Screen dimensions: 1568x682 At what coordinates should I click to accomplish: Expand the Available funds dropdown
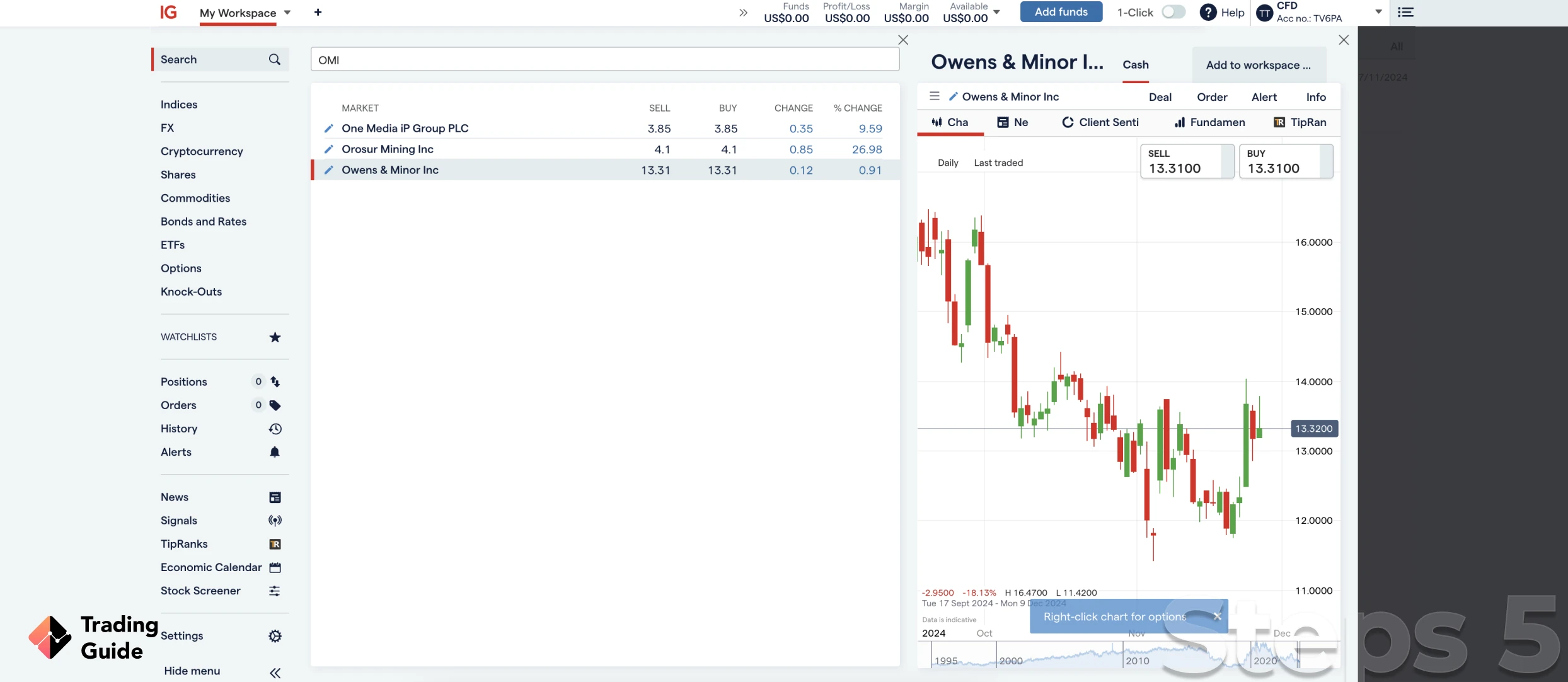click(x=996, y=12)
